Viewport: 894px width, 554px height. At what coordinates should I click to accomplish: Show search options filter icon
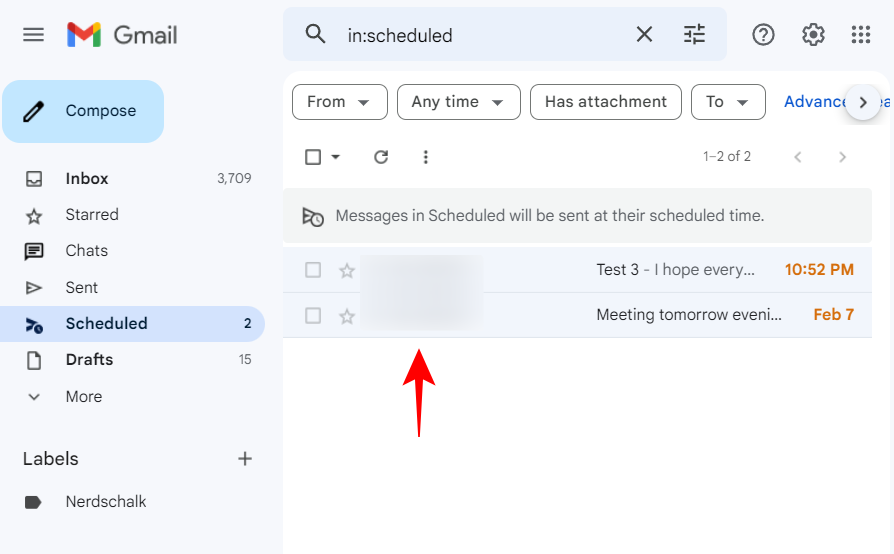694,35
